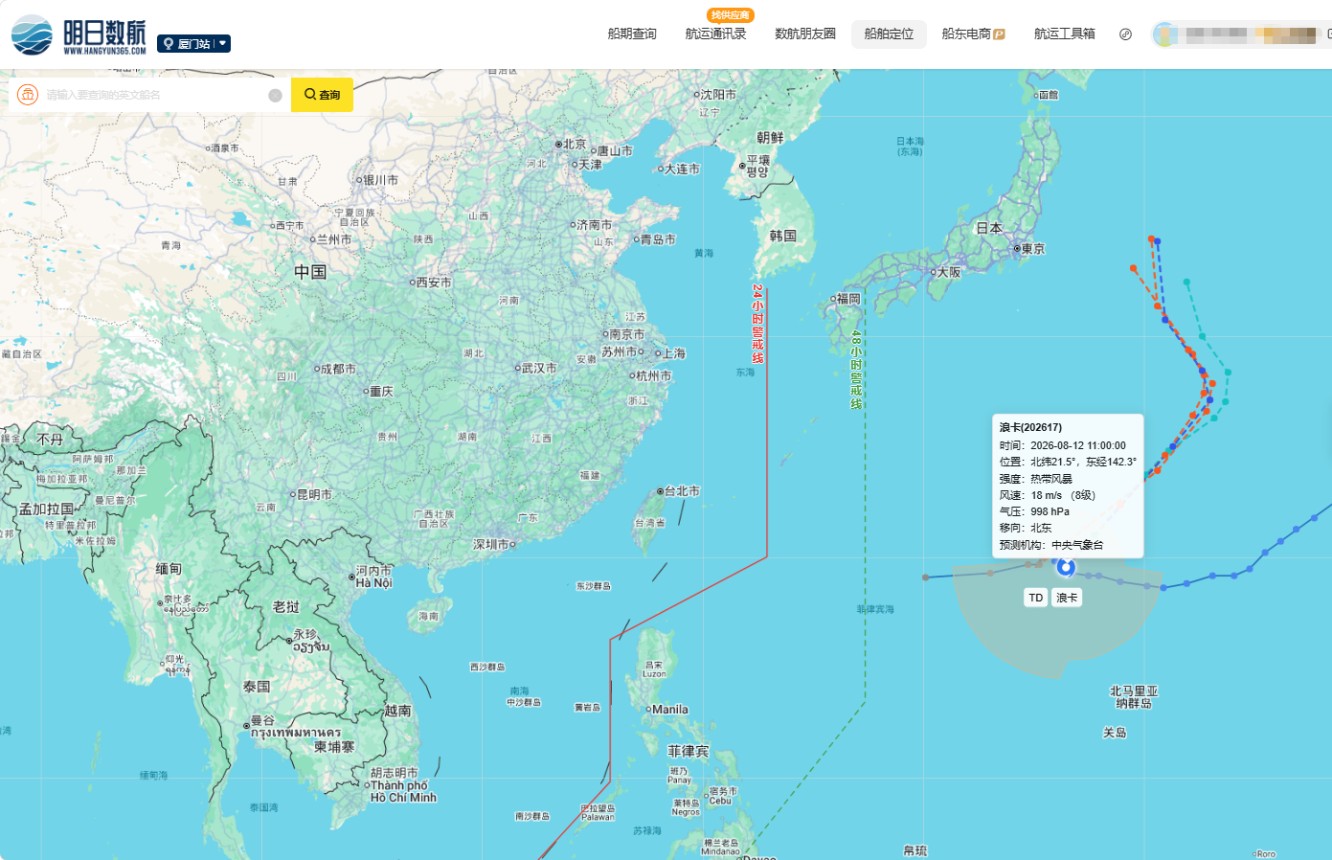Click the topmost orange forecast track point
Screen dimensions: 1332x860
(1152, 239)
